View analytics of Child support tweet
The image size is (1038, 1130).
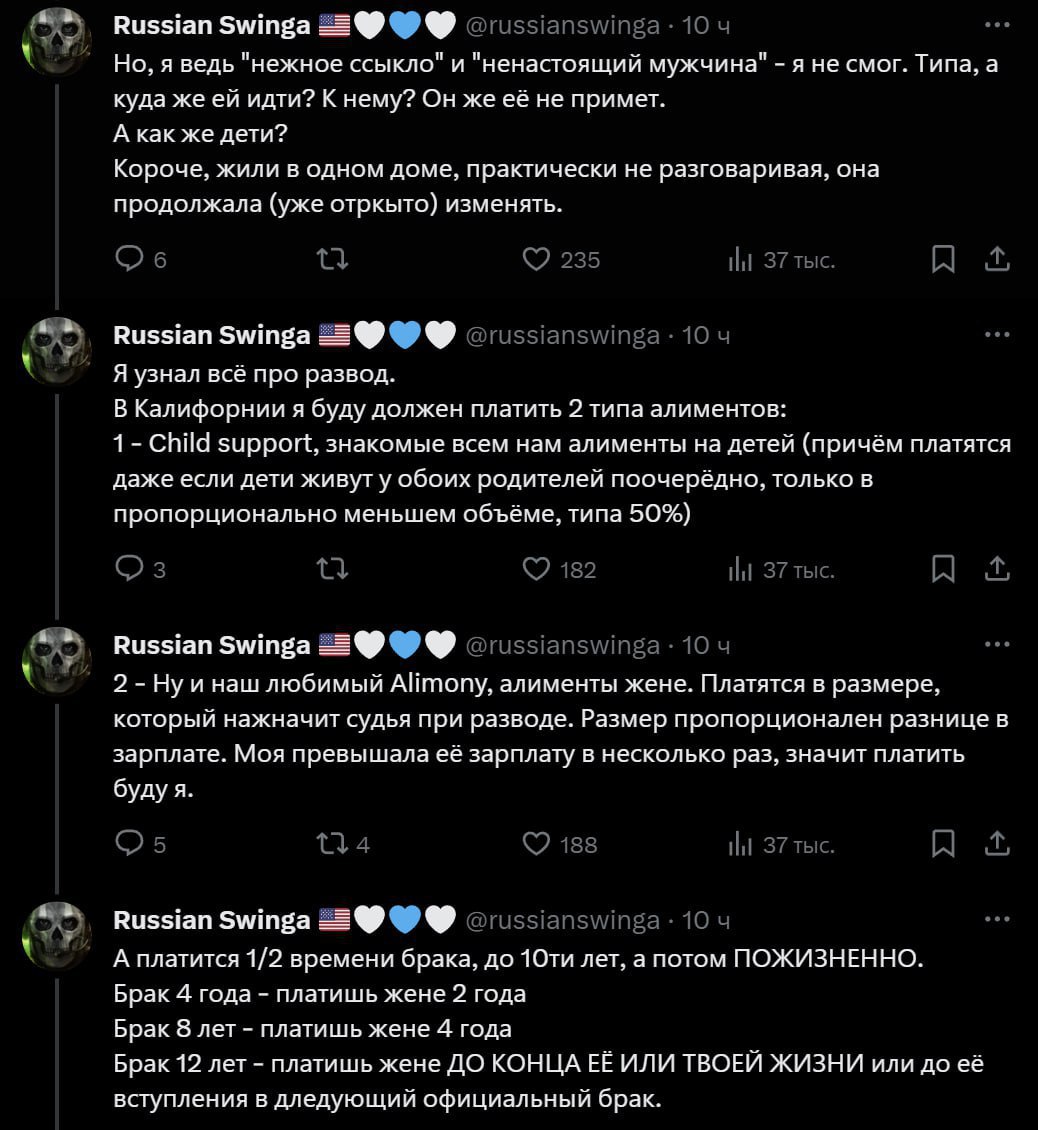739,570
